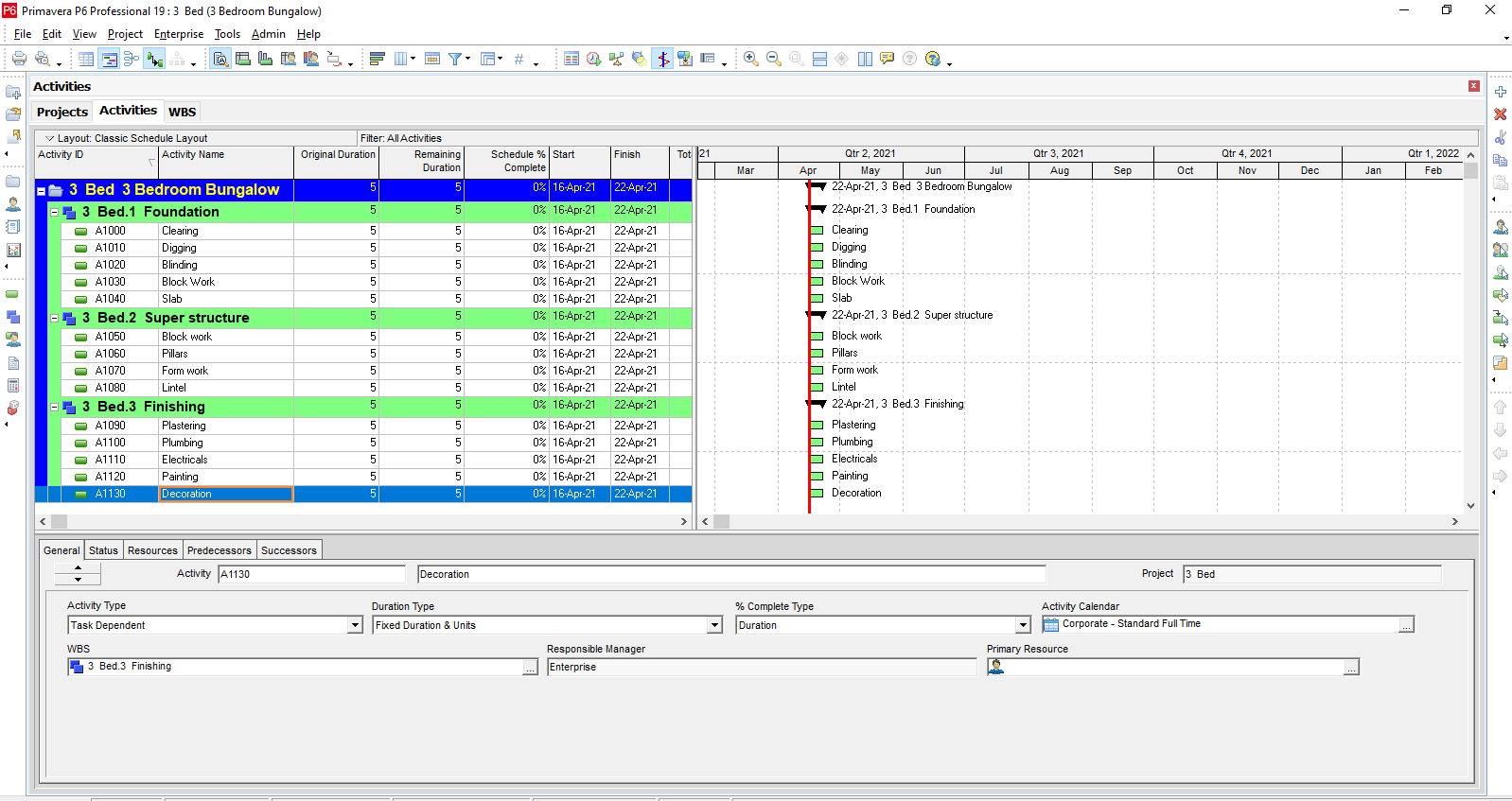The width and height of the screenshot is (1512, 801).
Task: Open the Predecessors details tab
Action: click(220, 550)
